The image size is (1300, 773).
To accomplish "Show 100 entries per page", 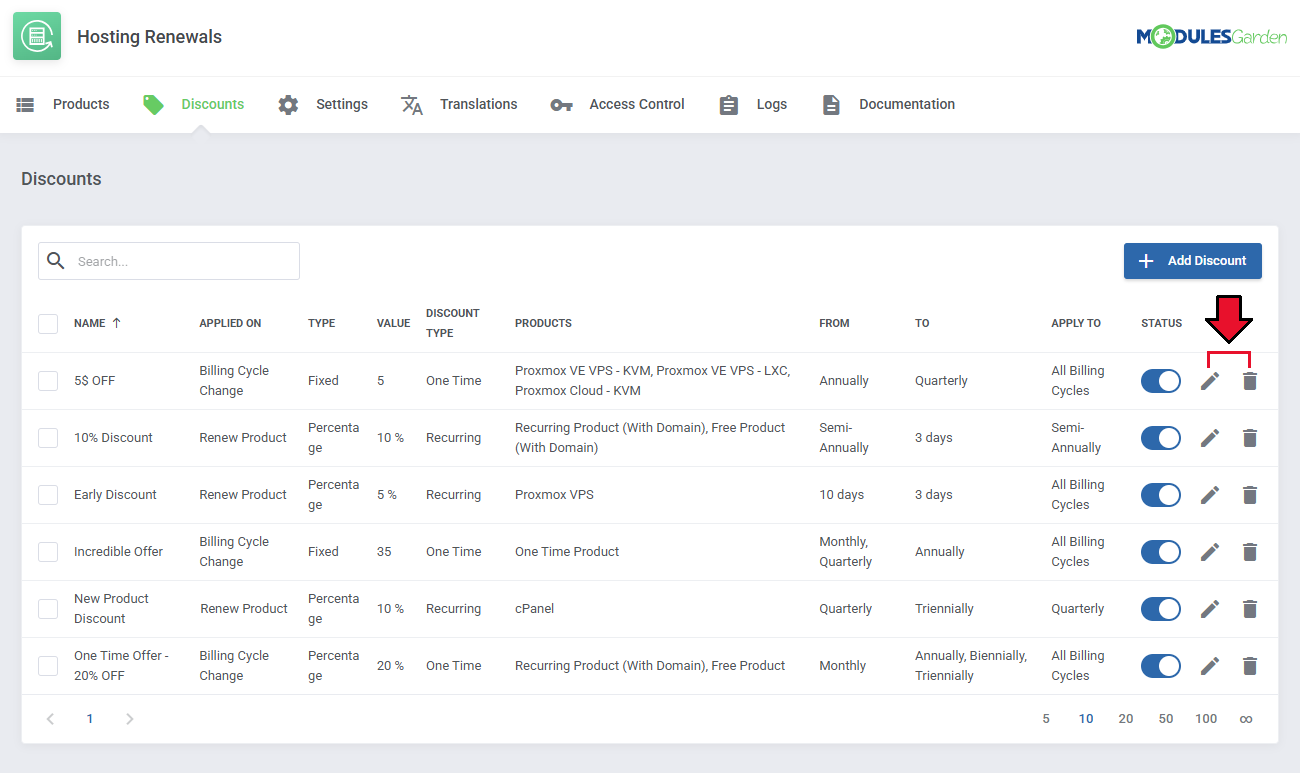I will coord(1206,719).
